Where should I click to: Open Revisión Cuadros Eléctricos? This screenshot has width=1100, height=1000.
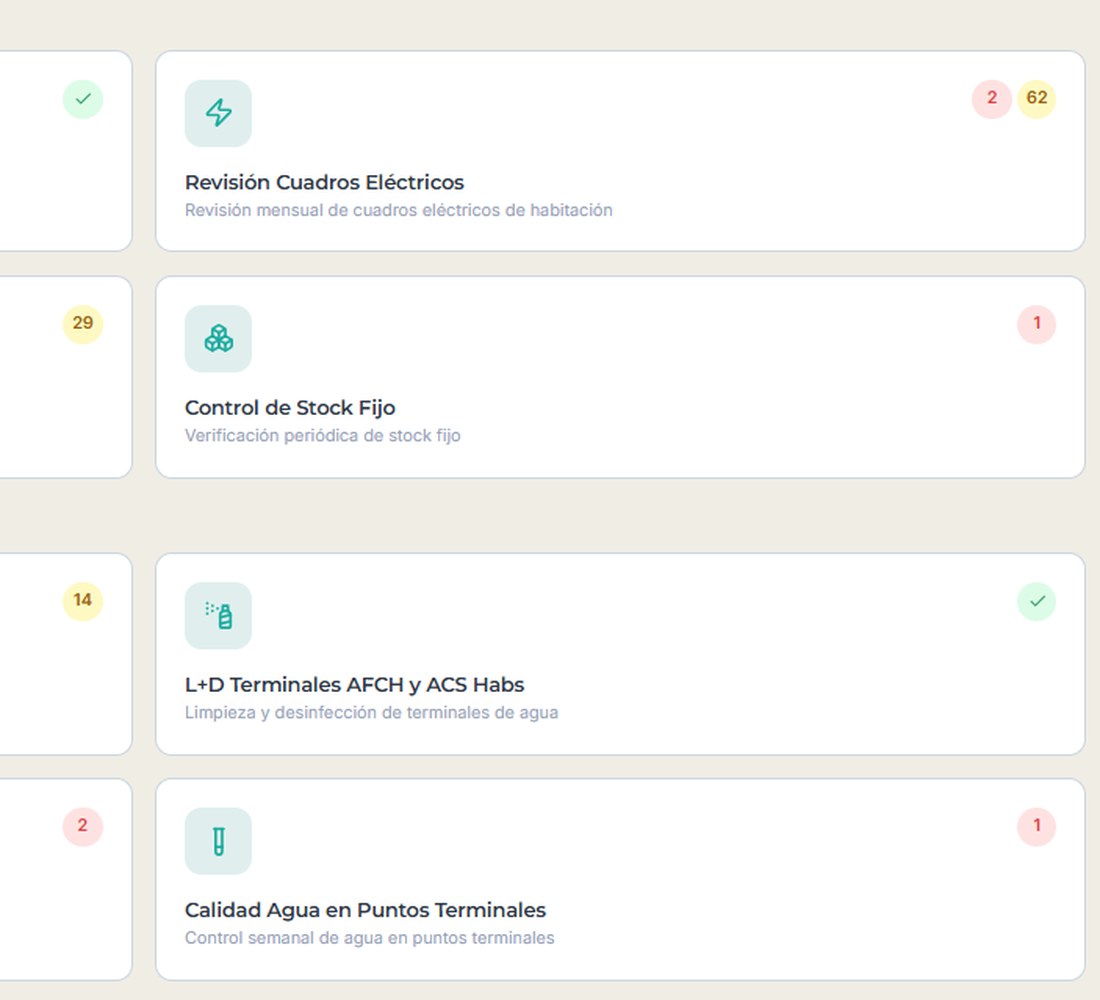[x=620, y=151]
